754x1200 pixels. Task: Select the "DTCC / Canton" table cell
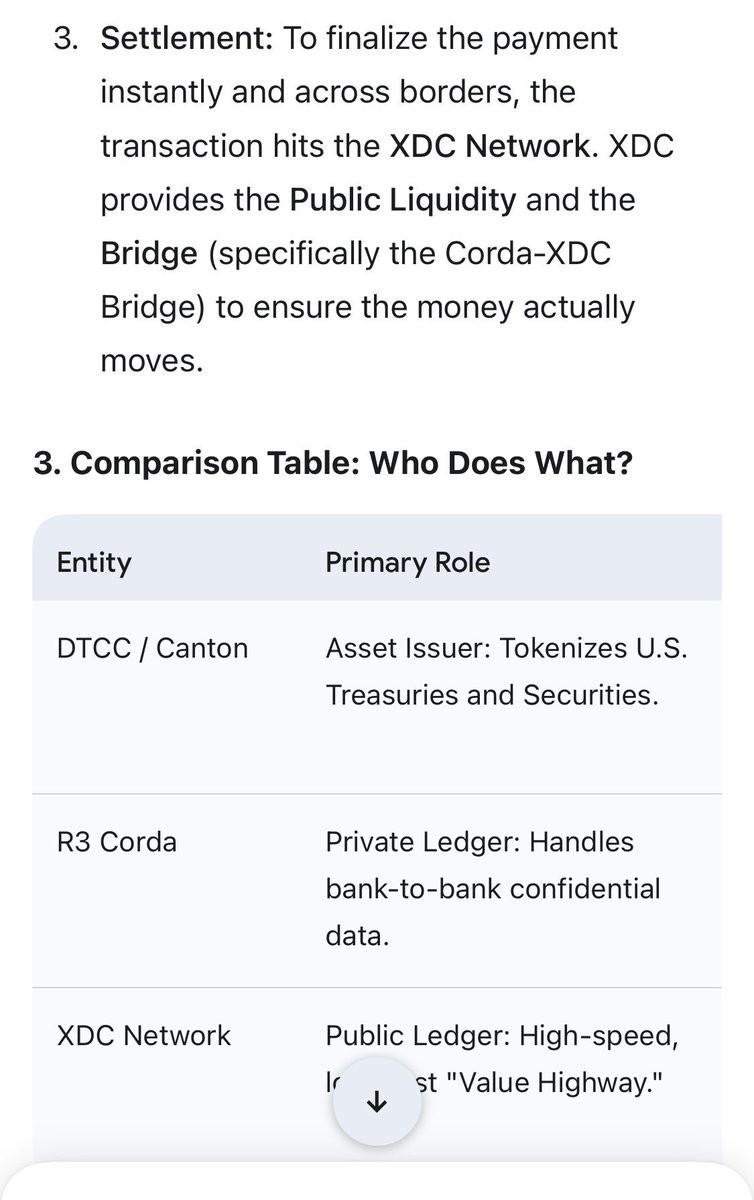tap(152, 648)
